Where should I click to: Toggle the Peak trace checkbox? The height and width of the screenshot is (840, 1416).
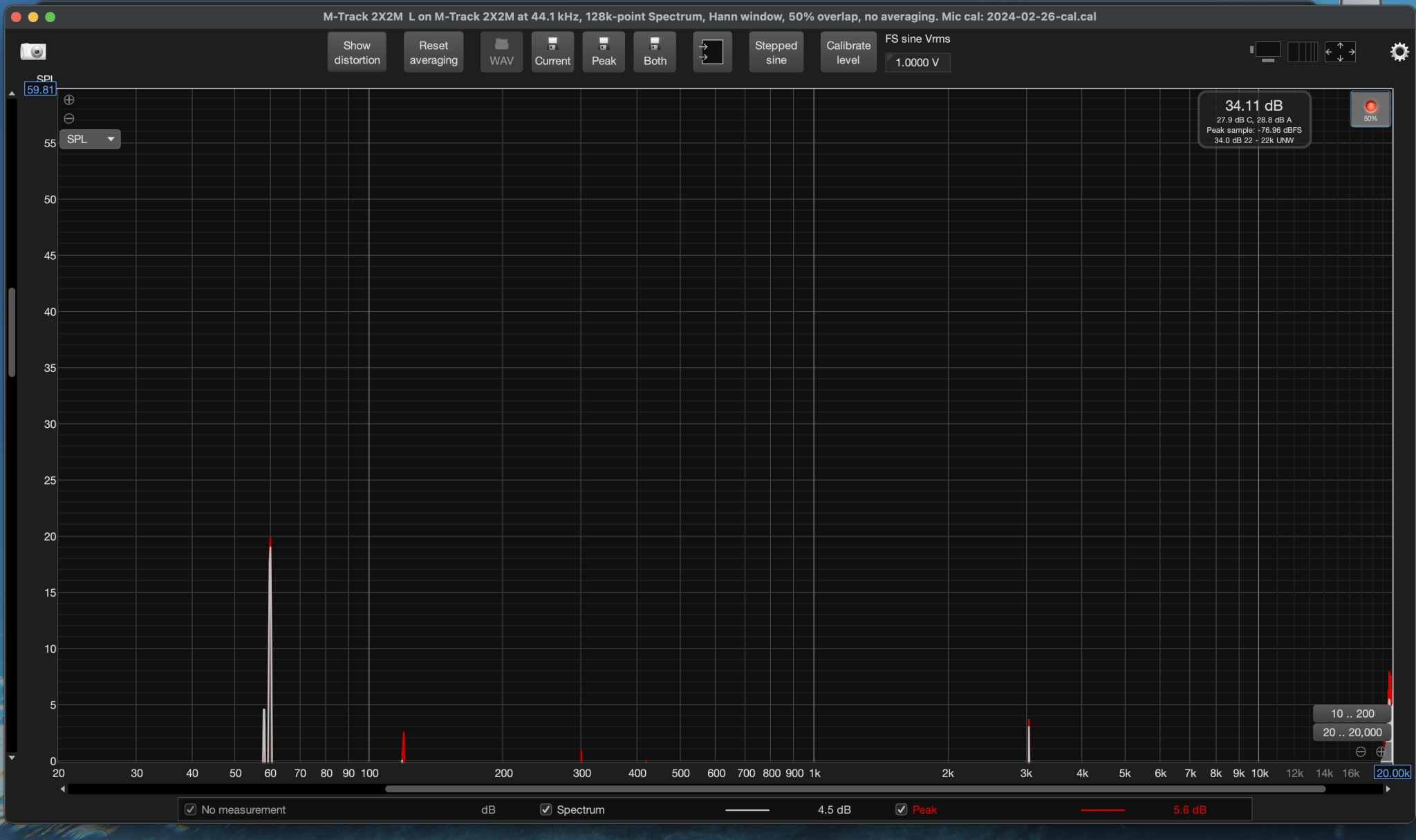point(901,810)
